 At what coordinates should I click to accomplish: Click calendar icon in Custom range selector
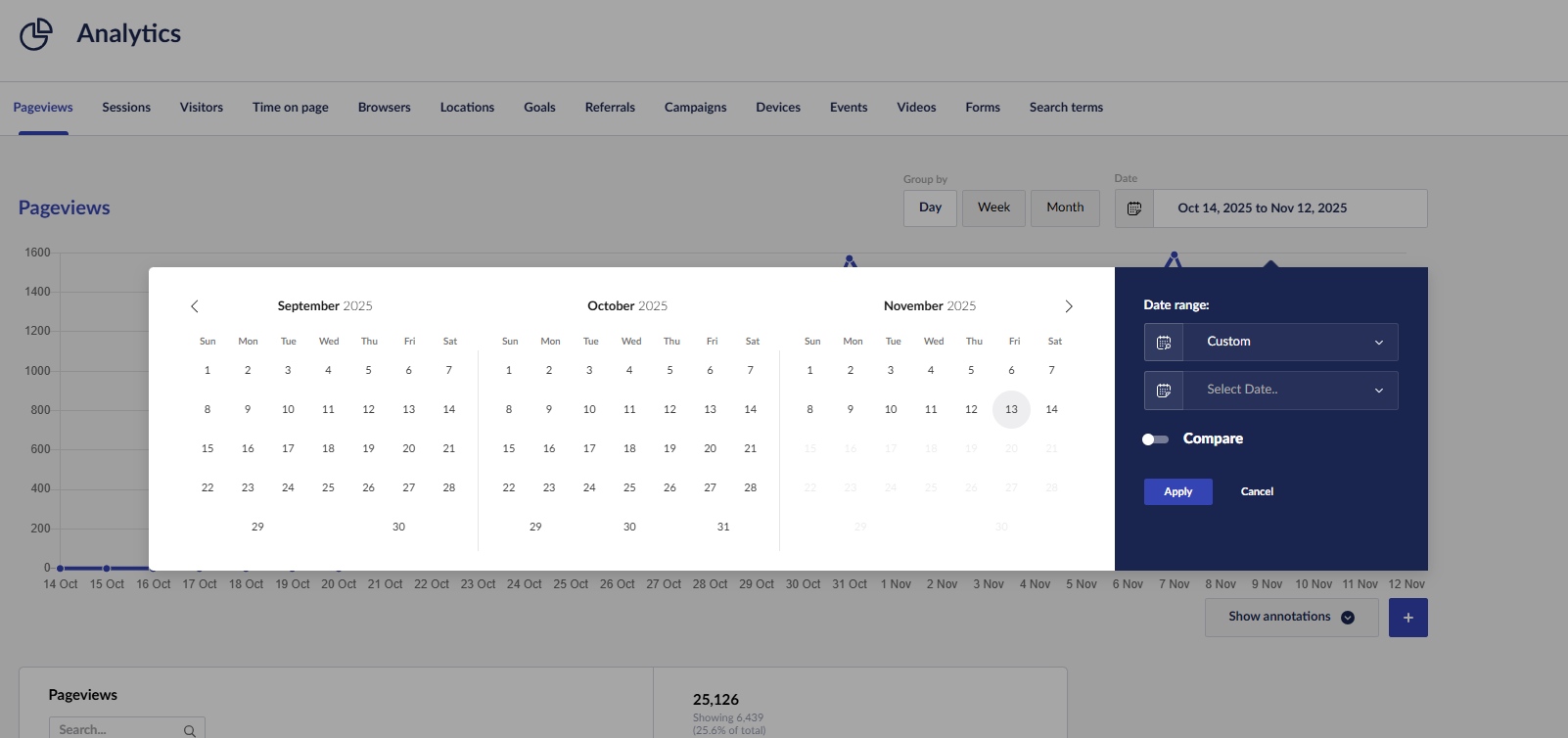click(1164, 343)
